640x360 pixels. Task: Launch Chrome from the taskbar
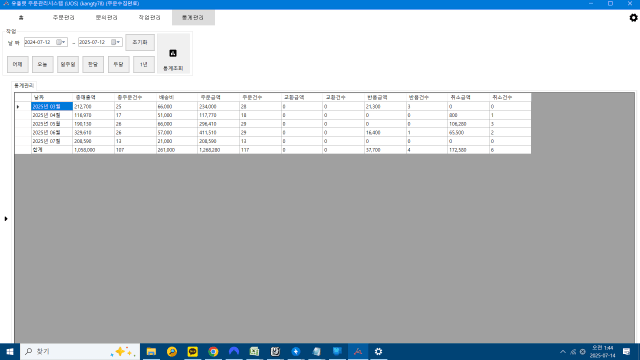pos(213,351)
